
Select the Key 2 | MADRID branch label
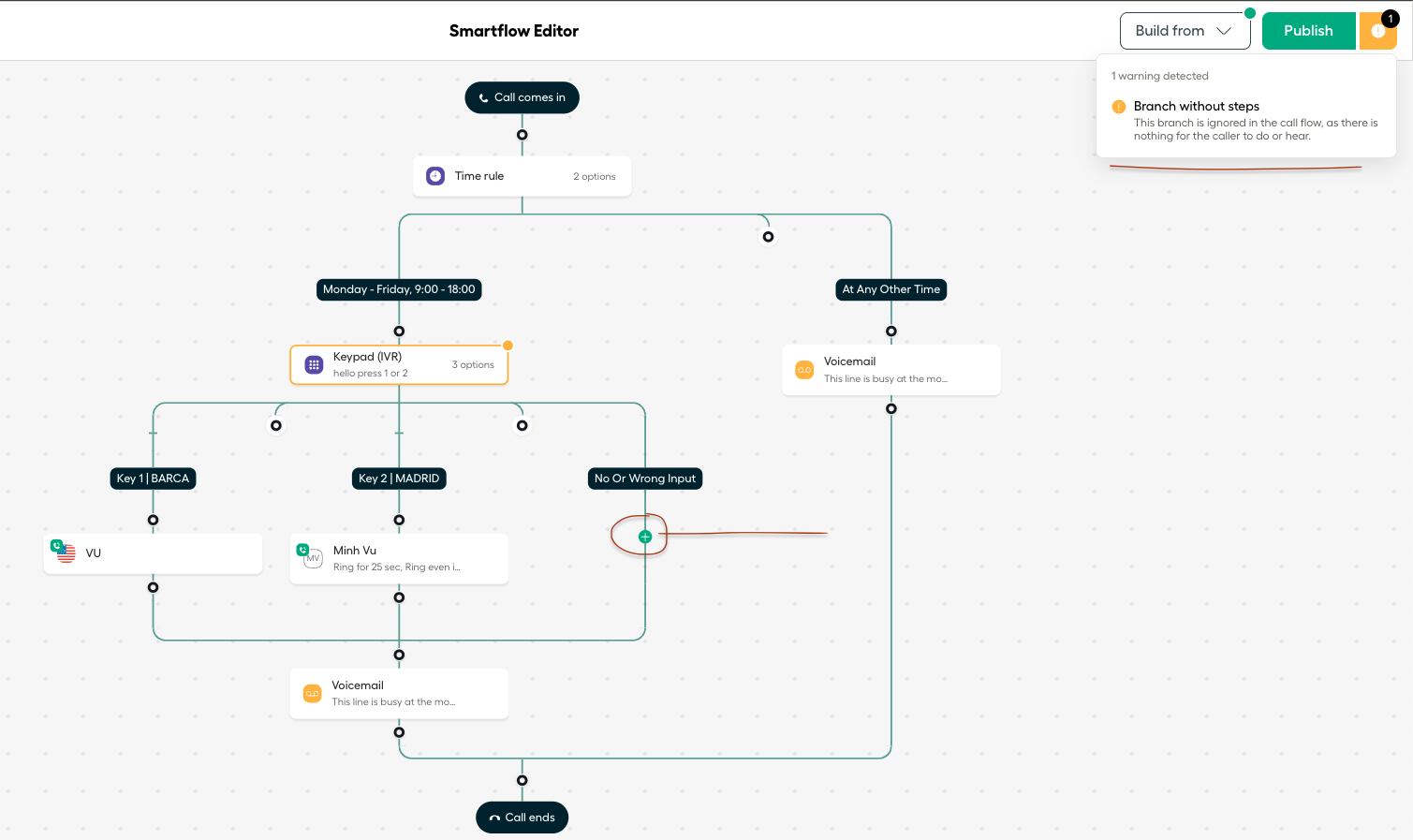399,479
